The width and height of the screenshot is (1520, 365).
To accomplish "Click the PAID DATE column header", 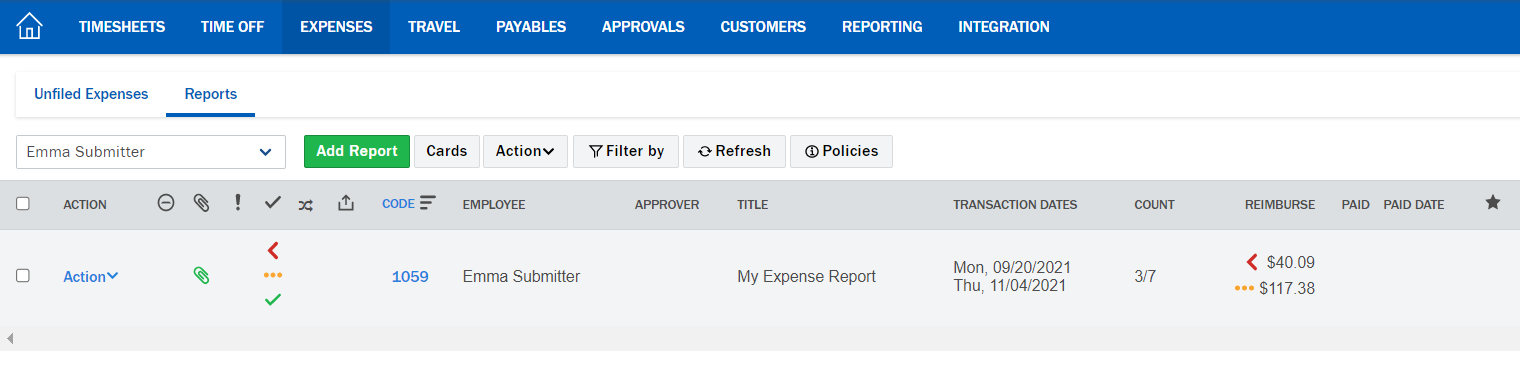I will 1414,205.
